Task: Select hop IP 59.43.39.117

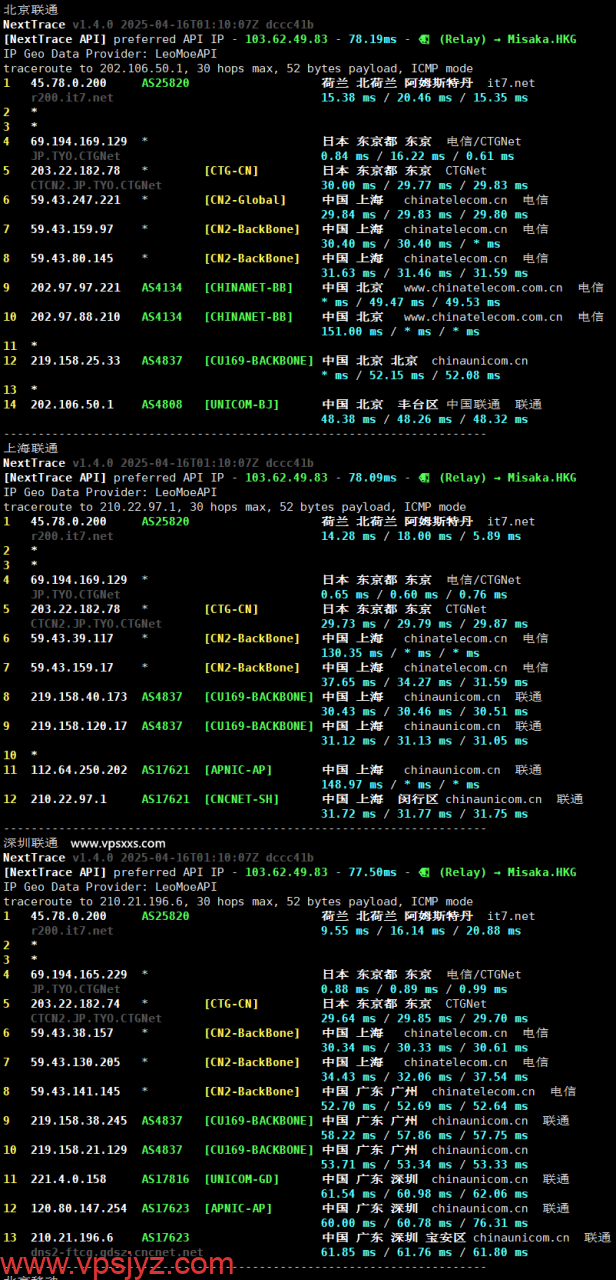Action: [x=72, y=638]
